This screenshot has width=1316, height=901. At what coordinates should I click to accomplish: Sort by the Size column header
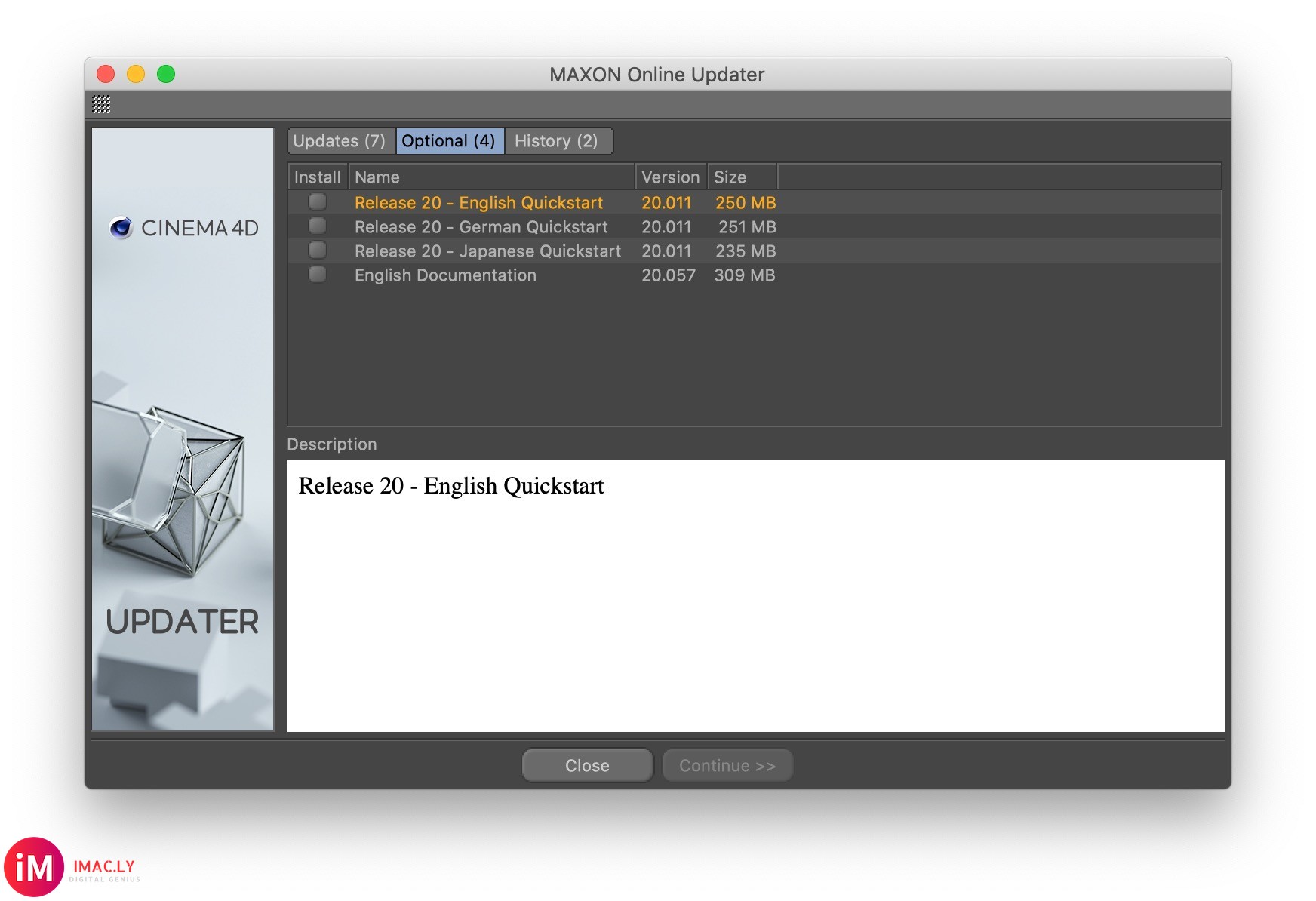tap(743, 177)
